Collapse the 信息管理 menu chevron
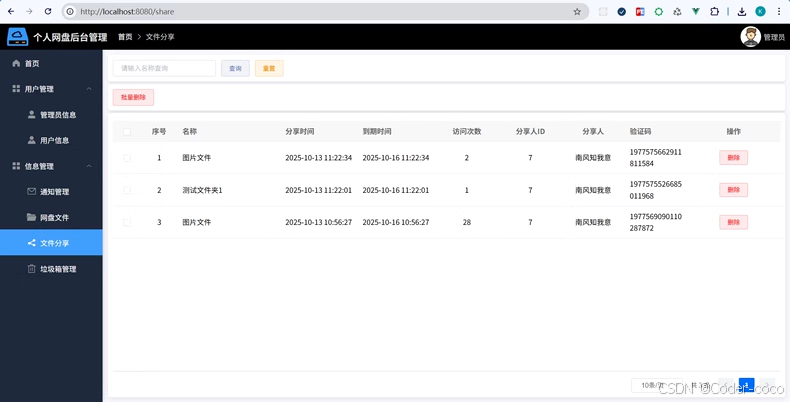This screenshot has height=402, width=790. pos(89,166)
